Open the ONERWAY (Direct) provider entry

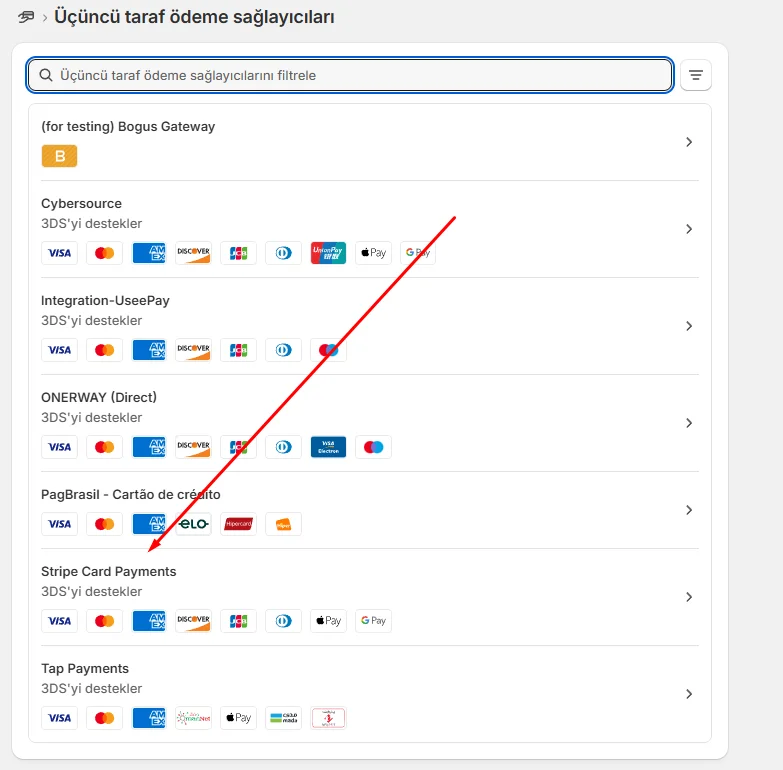point(370,423)
